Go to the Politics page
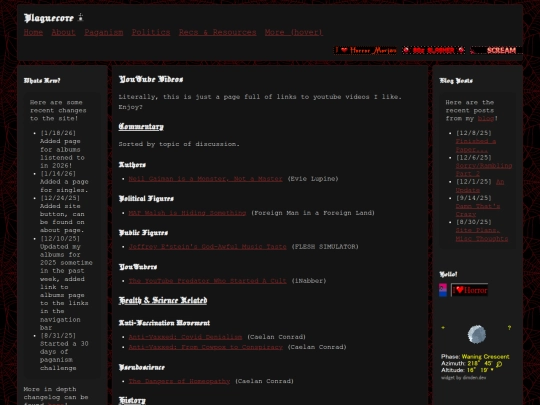 pos(151,32)
